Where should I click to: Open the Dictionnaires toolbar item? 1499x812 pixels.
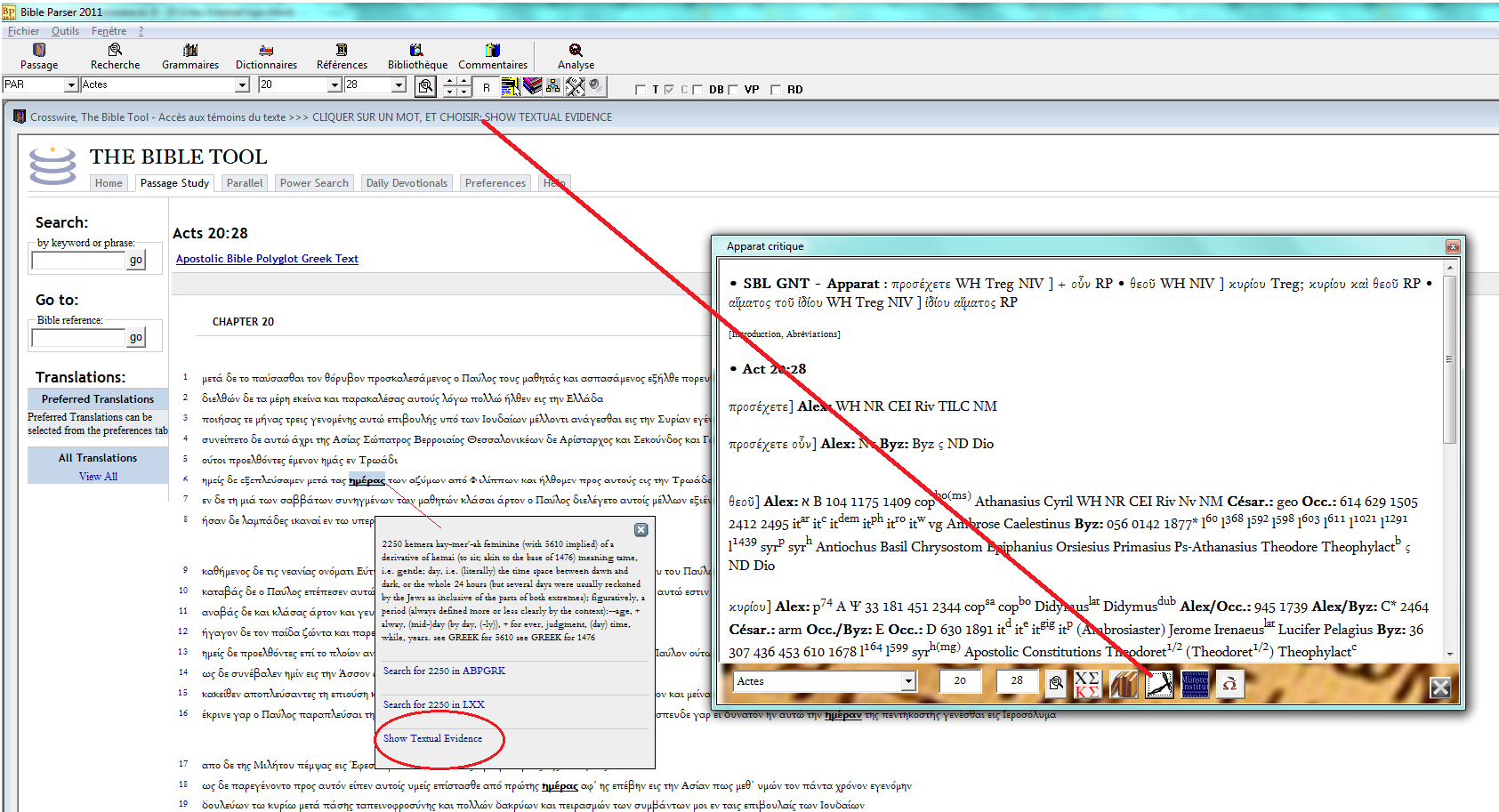266,56
